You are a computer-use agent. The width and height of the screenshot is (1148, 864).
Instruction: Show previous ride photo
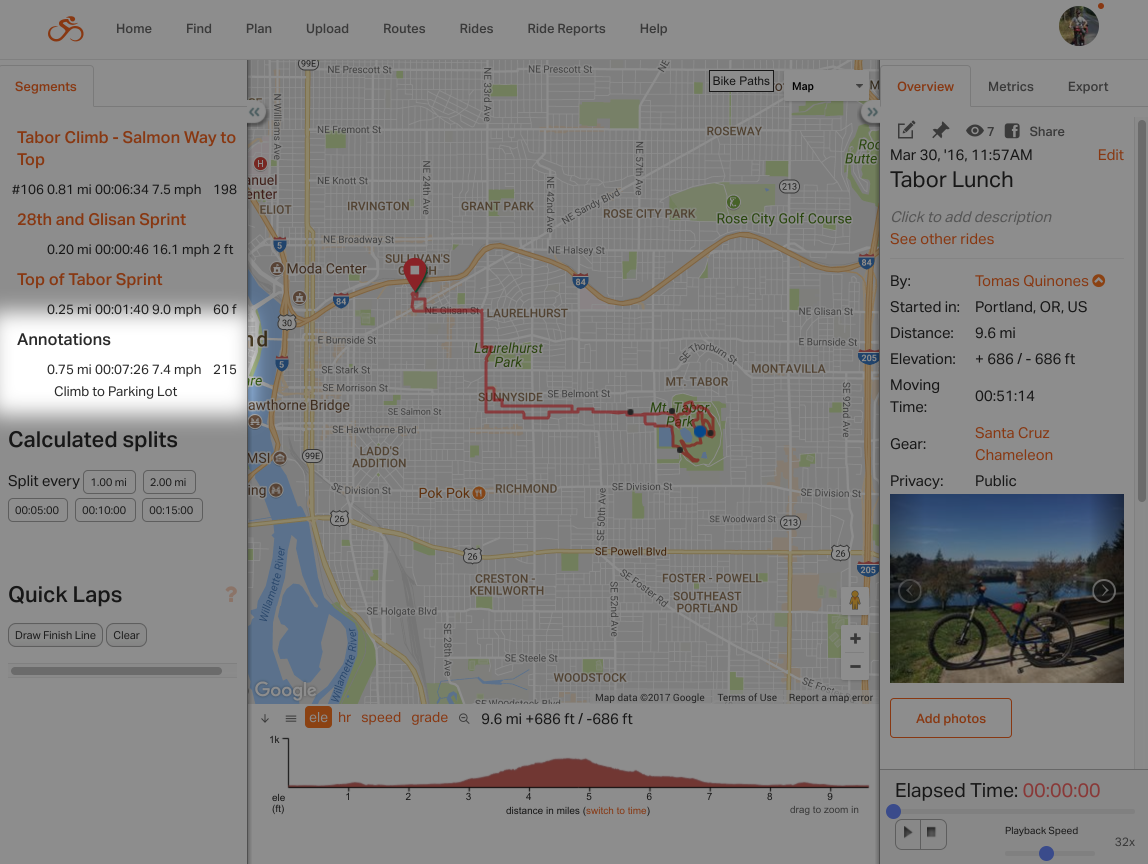tap(910, 590)
